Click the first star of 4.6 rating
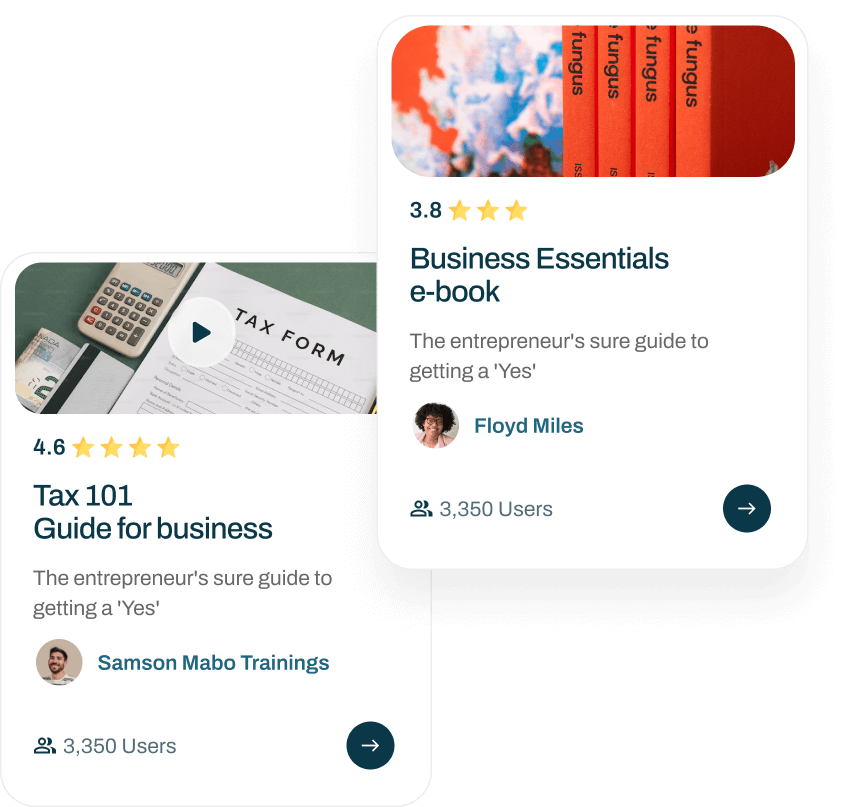Viewport: 864px width, 807px height. pyautogui.click(x=83, y=447)
